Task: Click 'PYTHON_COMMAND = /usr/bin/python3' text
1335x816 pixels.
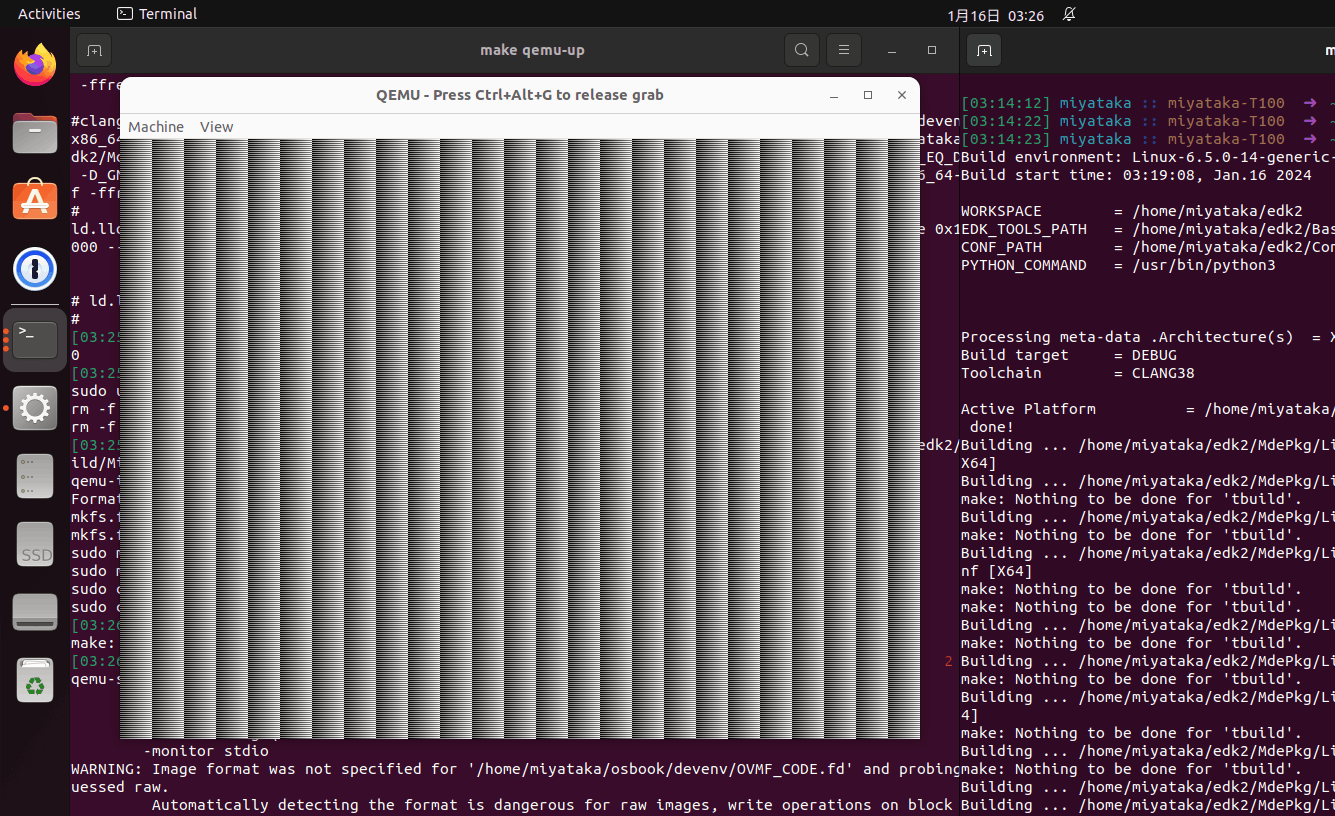Action: pyautogui.click(x=1118, y=265)
